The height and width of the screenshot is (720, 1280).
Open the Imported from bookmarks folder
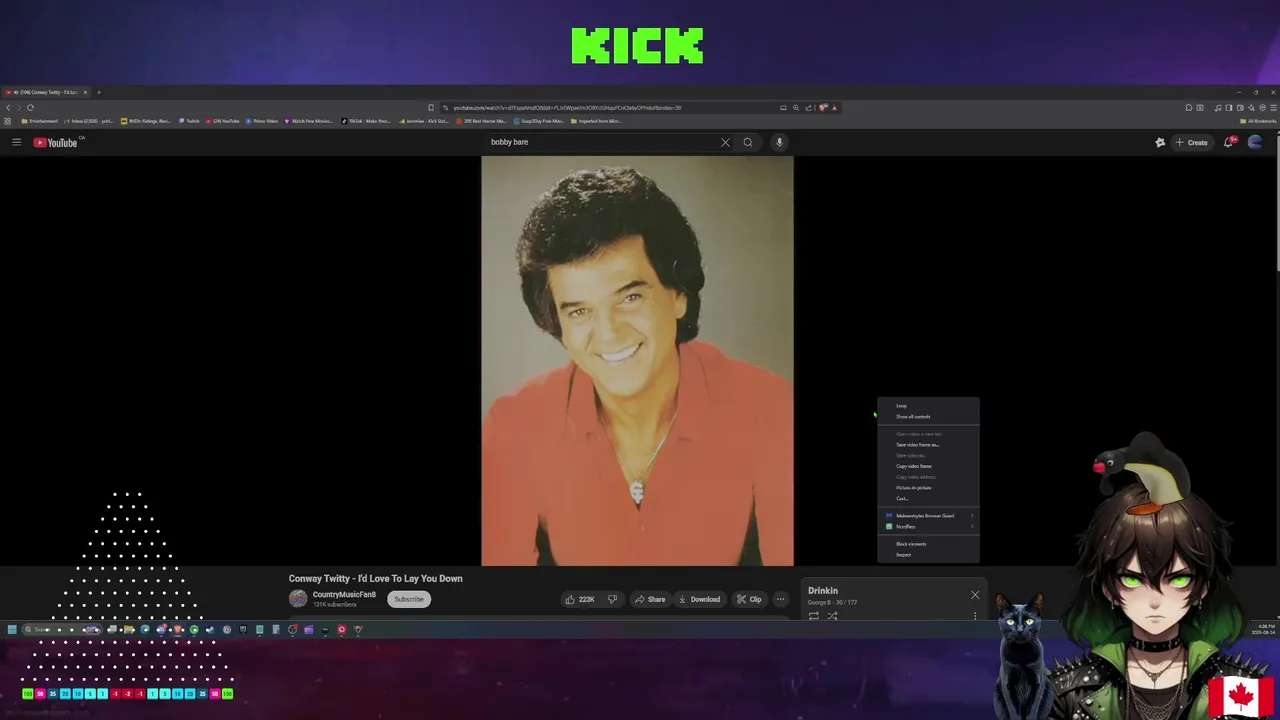tap(596, 121)
